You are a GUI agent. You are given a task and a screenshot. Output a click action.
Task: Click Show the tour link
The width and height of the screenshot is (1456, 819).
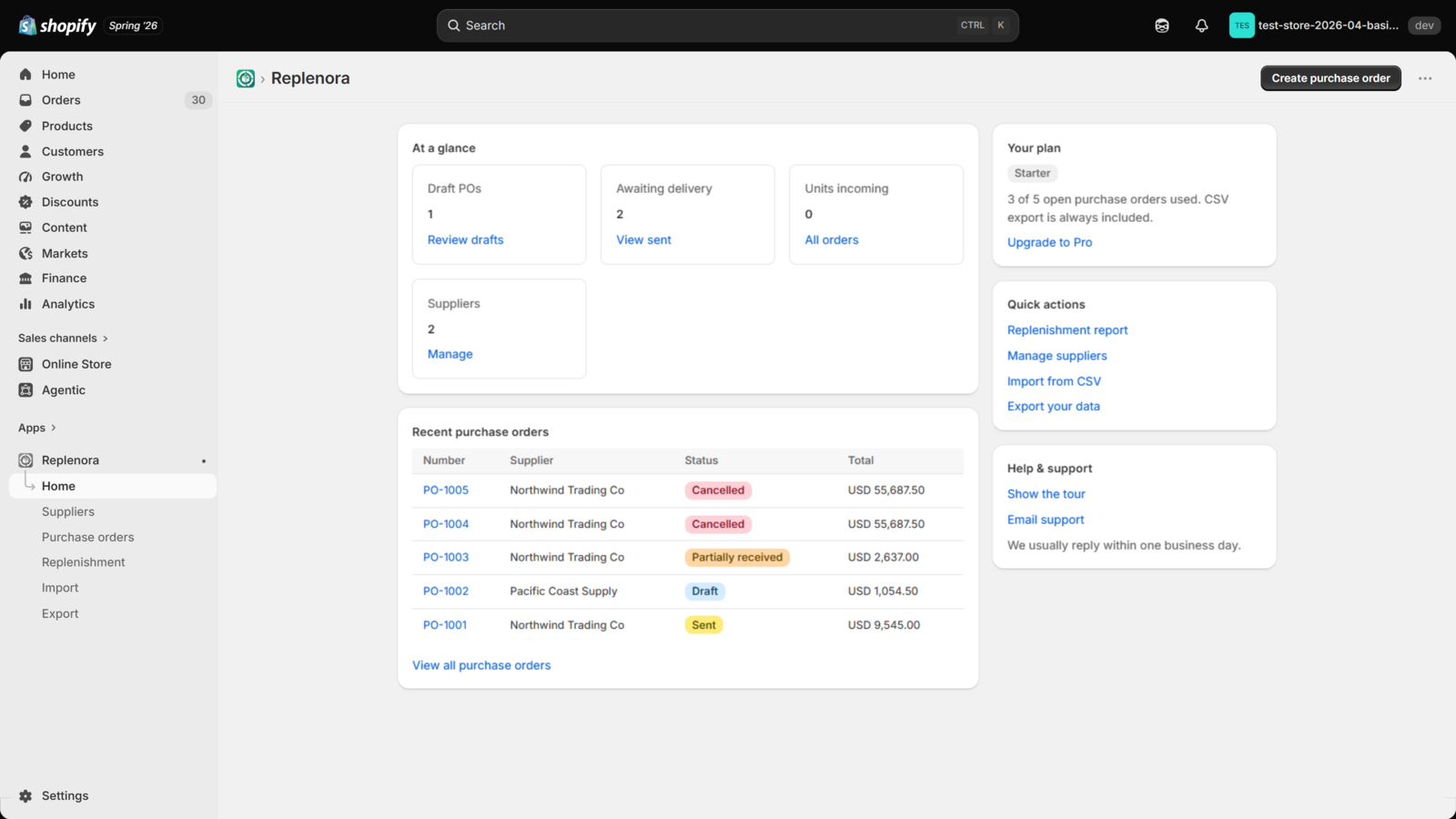(1046, 494)
